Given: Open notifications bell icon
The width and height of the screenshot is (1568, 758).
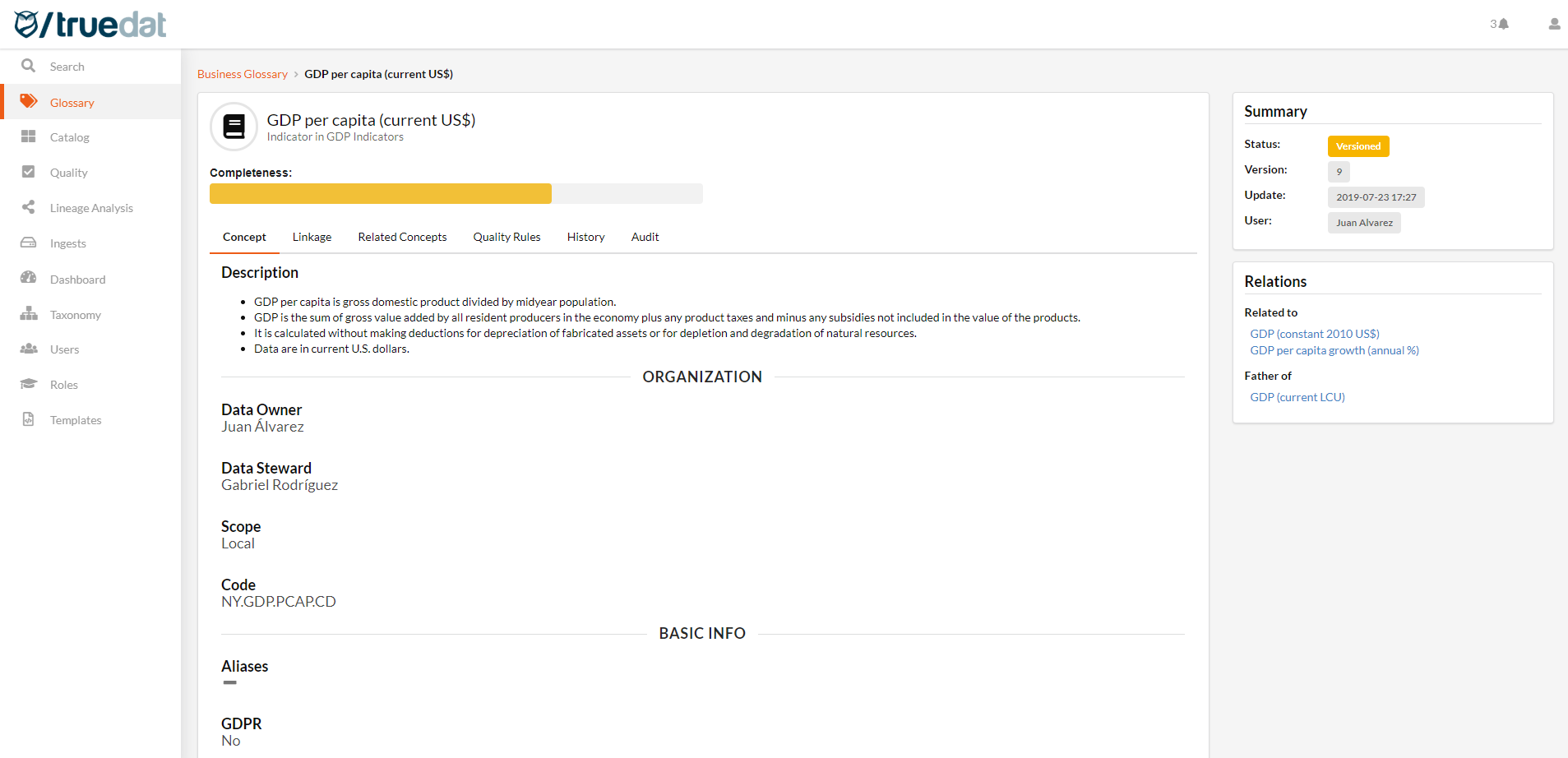Looking at the screenshot, I should click(1503, 24).
